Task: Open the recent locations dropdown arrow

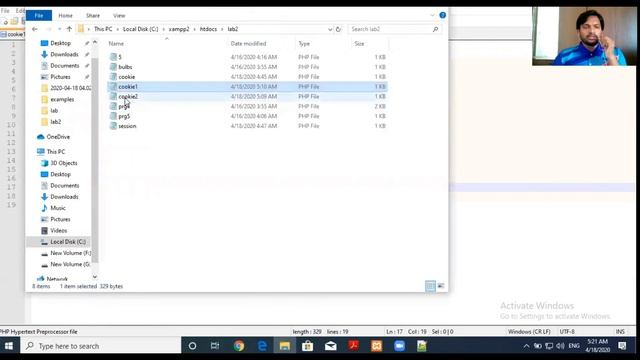Action: [x=60, y=29]
